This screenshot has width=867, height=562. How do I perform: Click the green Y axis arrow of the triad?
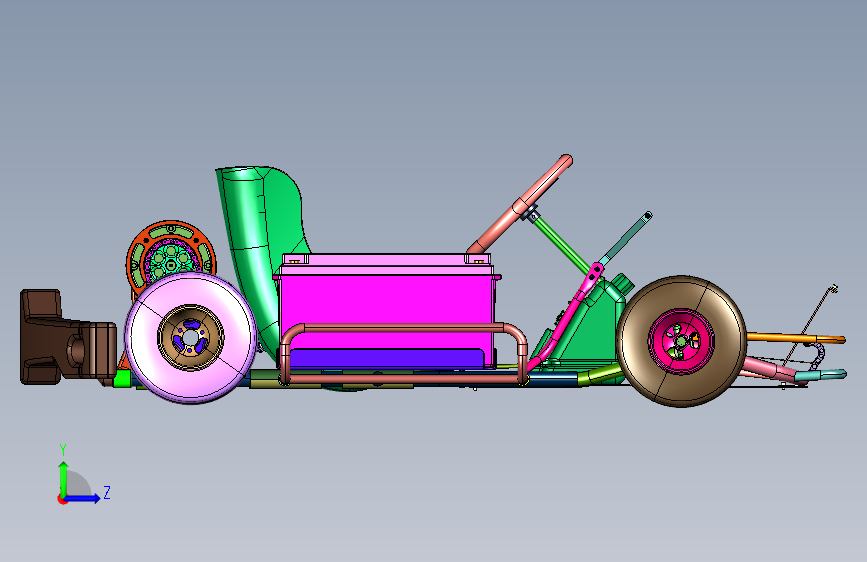[x=64, y=478]
